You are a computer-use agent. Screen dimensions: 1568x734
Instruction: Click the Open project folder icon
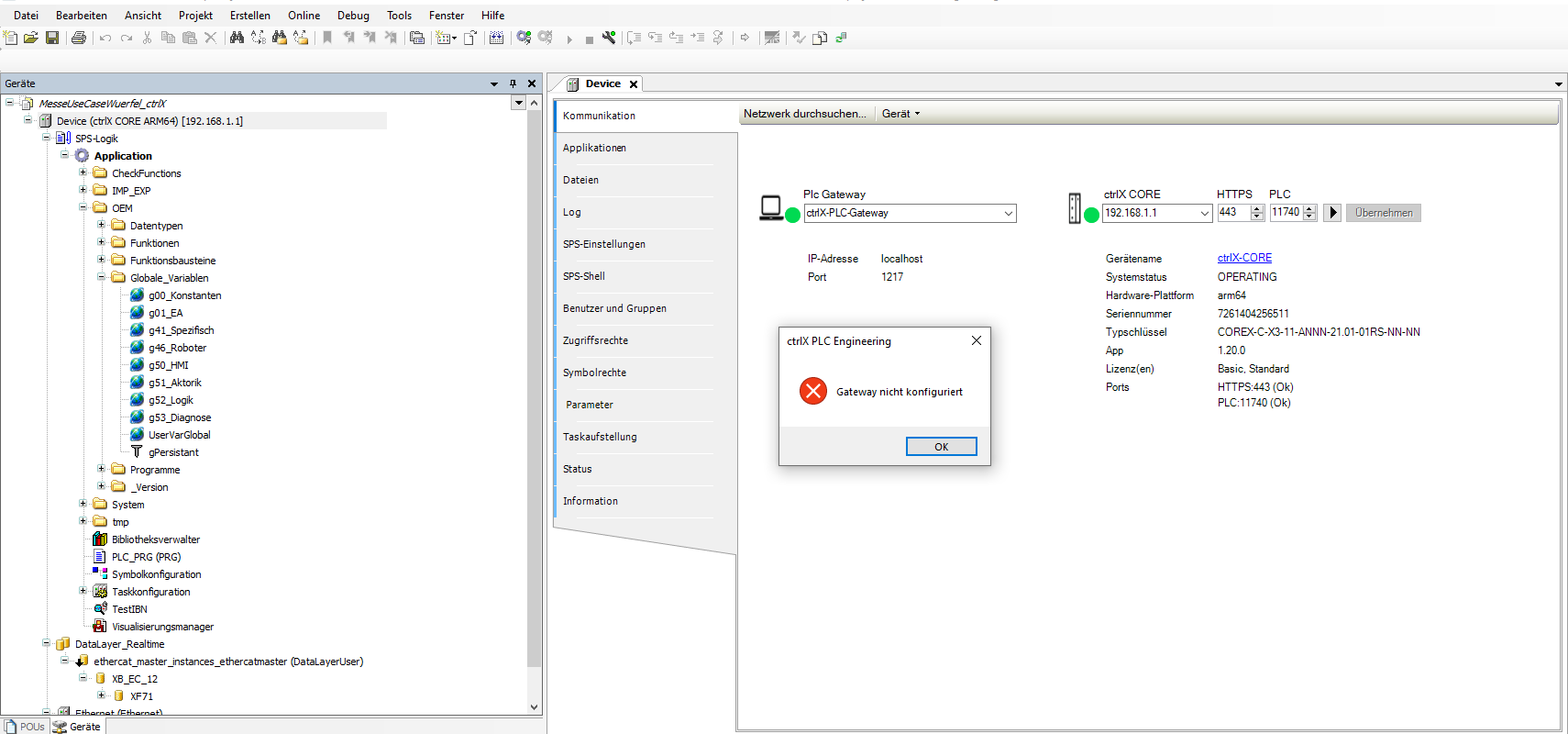click(x=31, y=38)
